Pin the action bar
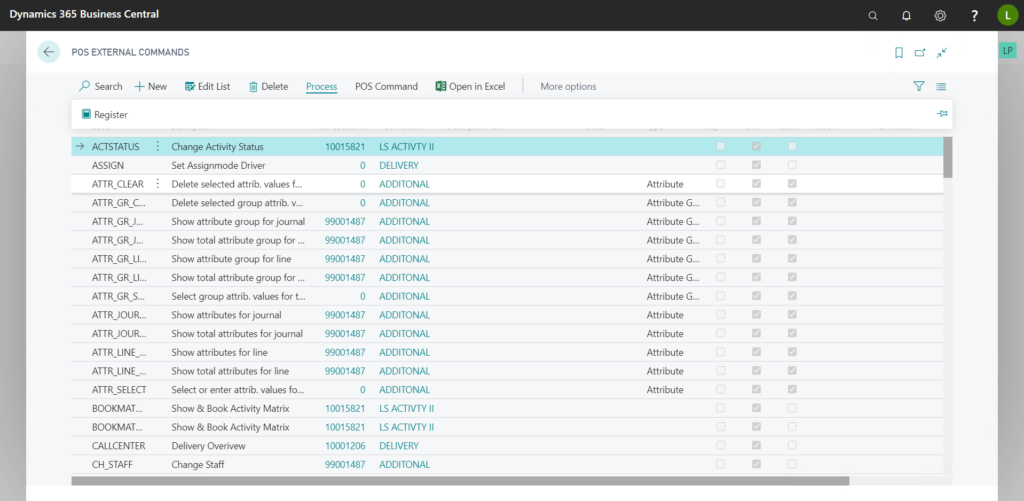 tap(942, 114)
